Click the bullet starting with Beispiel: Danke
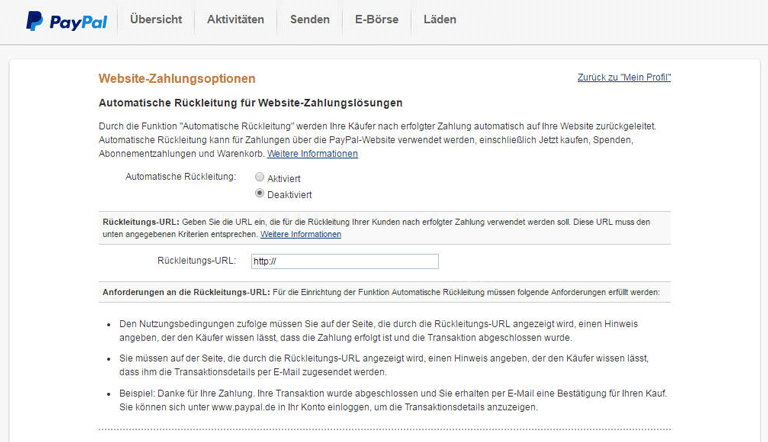 pyautogui.click(x=393, y=400)
